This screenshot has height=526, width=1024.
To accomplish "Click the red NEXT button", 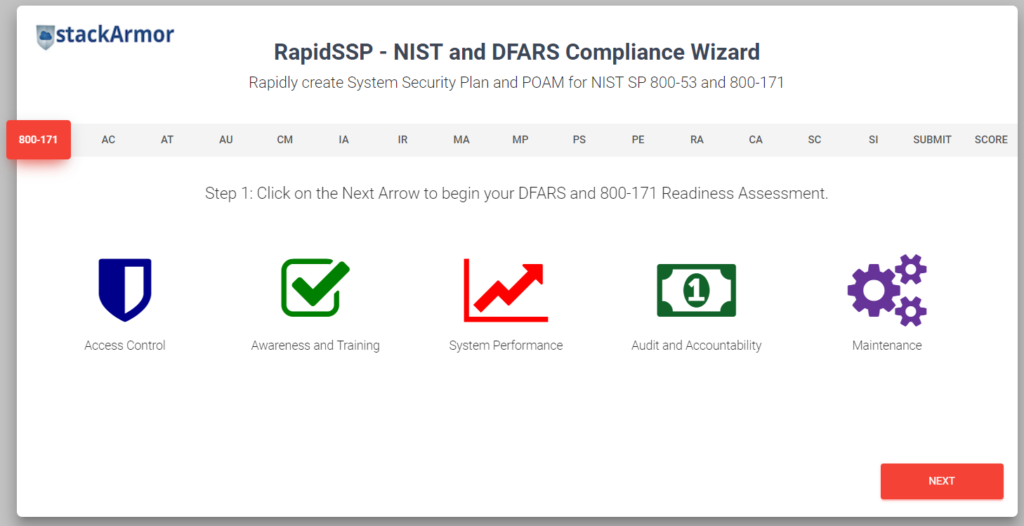I will coord(942,481).
